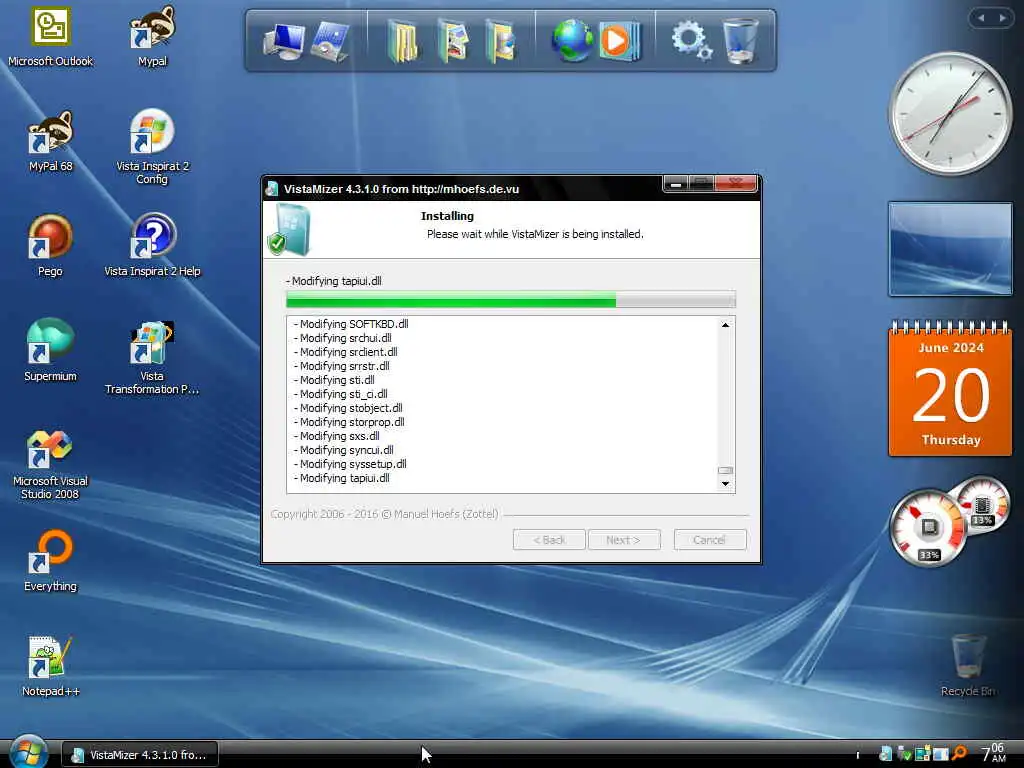This screenshot has height=768, width=1024.
Task: Open the MyPal 68 desktop icon
Action: tap(50, 141)
